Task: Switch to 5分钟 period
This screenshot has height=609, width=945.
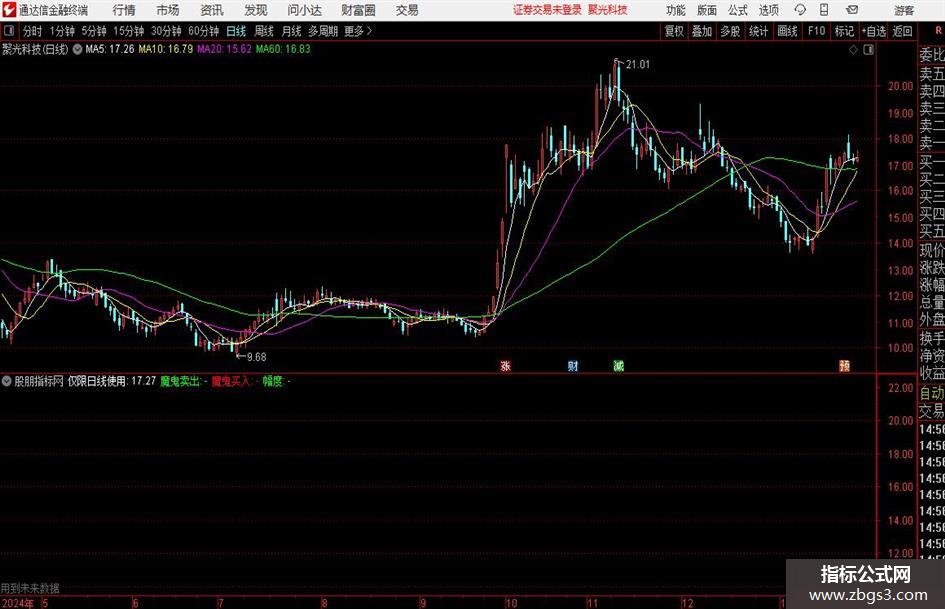Action: (x=93, y=31)
